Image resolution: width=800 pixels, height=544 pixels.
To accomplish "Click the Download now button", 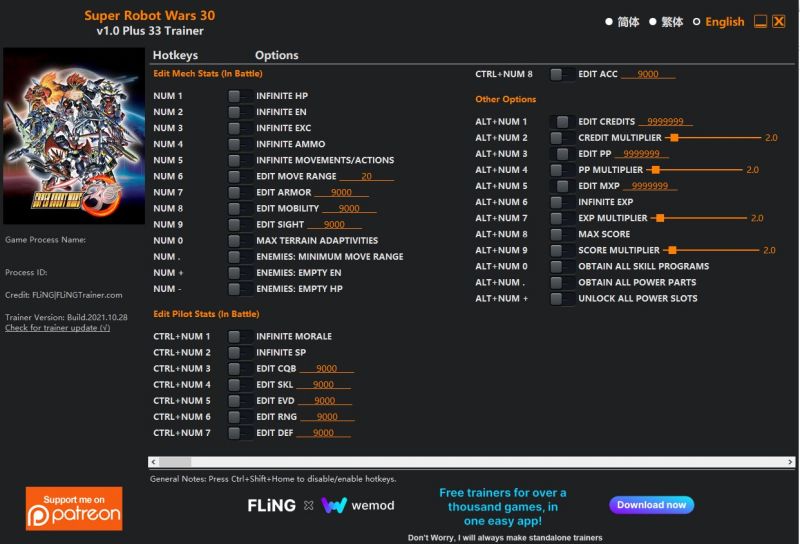I will click(652, 505).
